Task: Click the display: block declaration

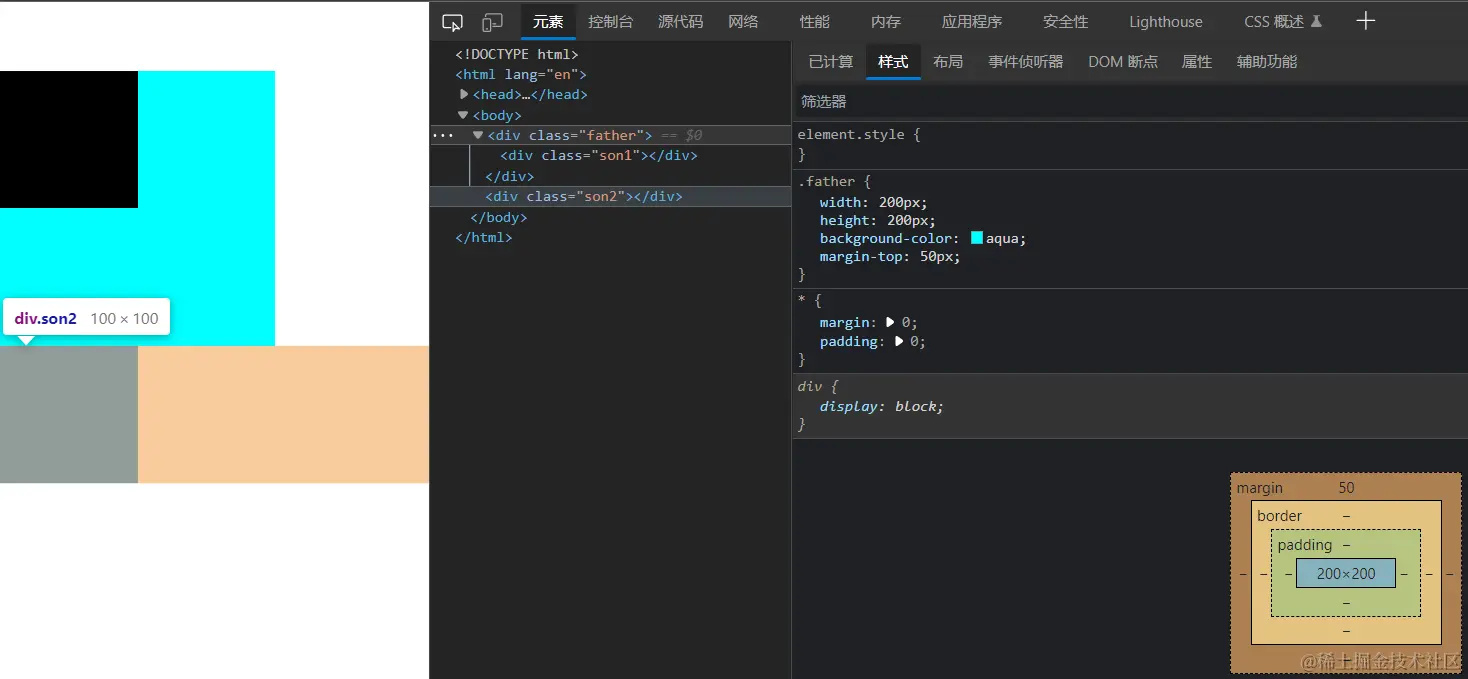Action: click(881, 406)
